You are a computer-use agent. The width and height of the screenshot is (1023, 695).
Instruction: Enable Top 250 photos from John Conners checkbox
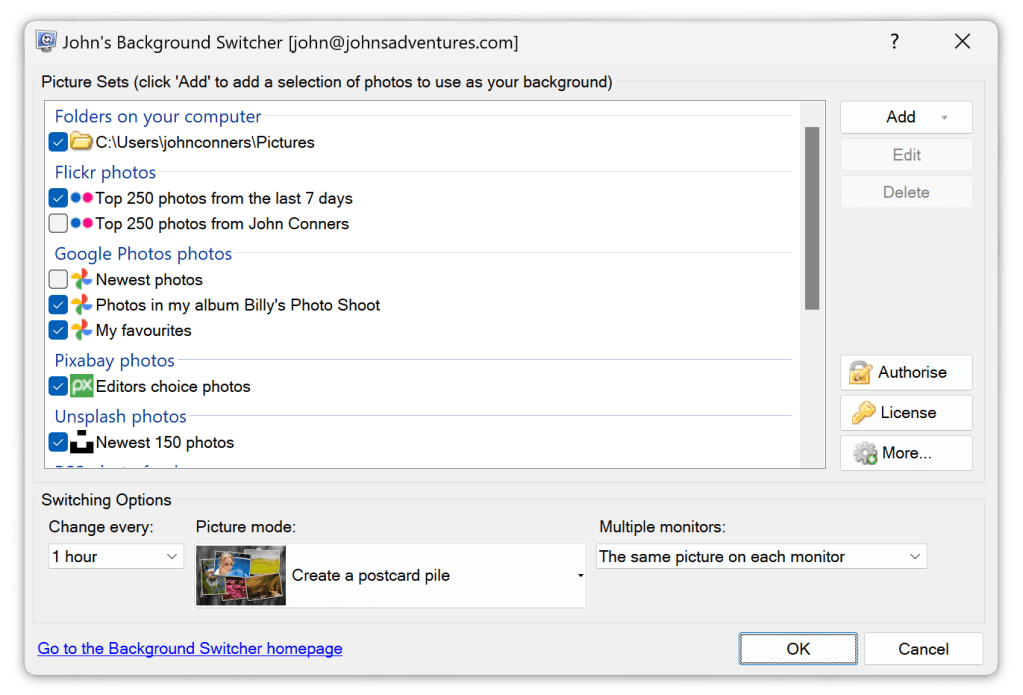58,223
